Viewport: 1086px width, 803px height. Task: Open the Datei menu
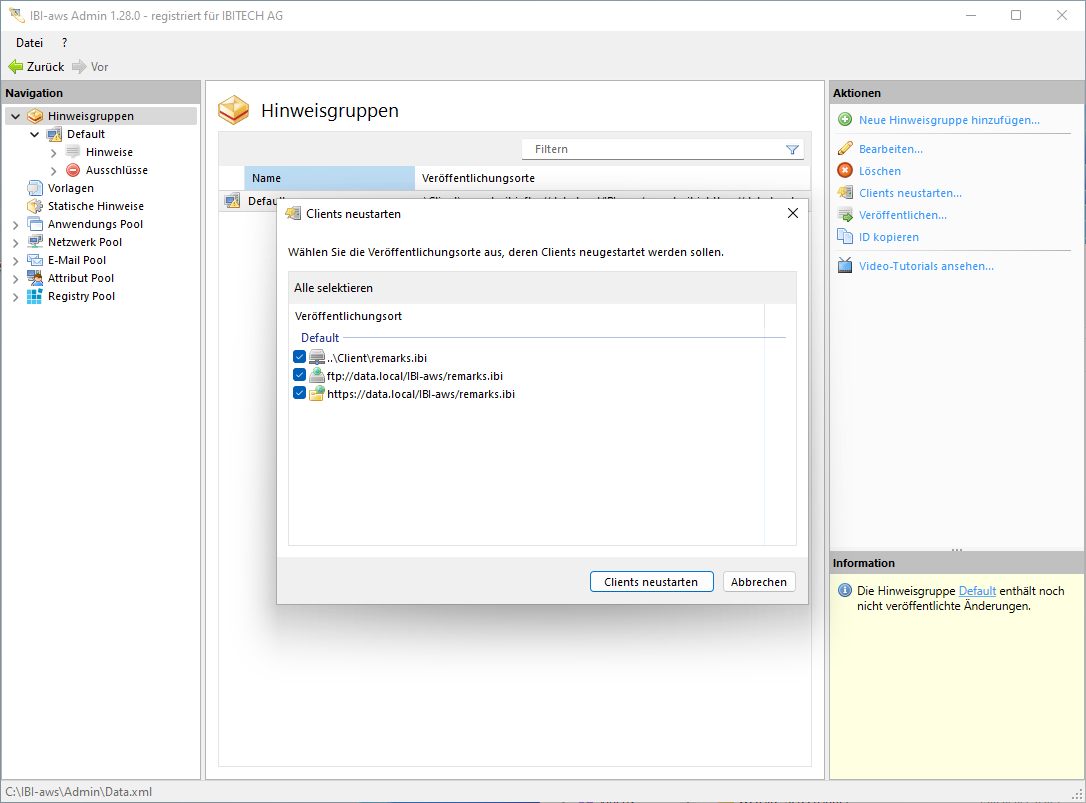[29, 42]
